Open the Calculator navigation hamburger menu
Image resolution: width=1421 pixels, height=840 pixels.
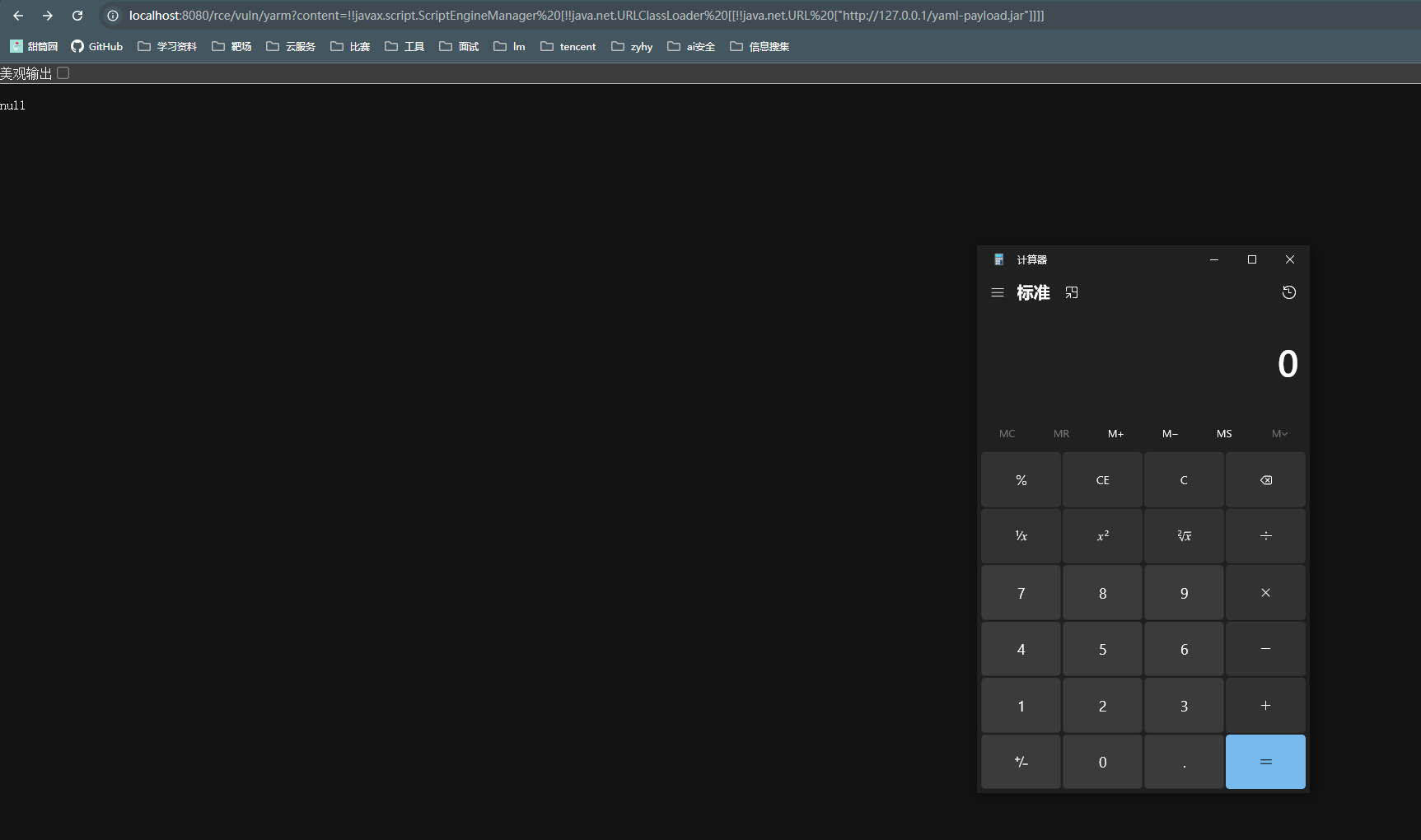(x=998, y=292)
